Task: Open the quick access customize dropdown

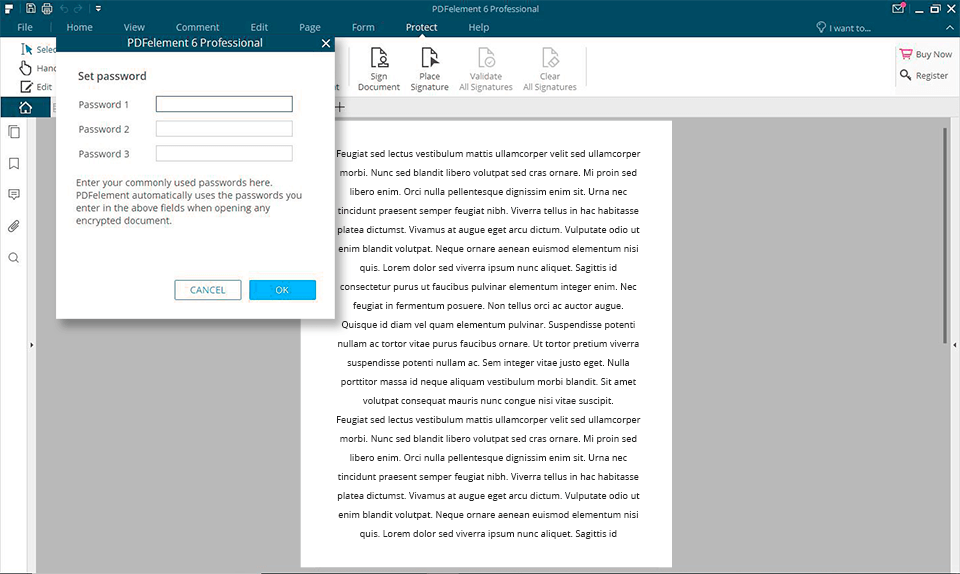Action: pos(98,9)
